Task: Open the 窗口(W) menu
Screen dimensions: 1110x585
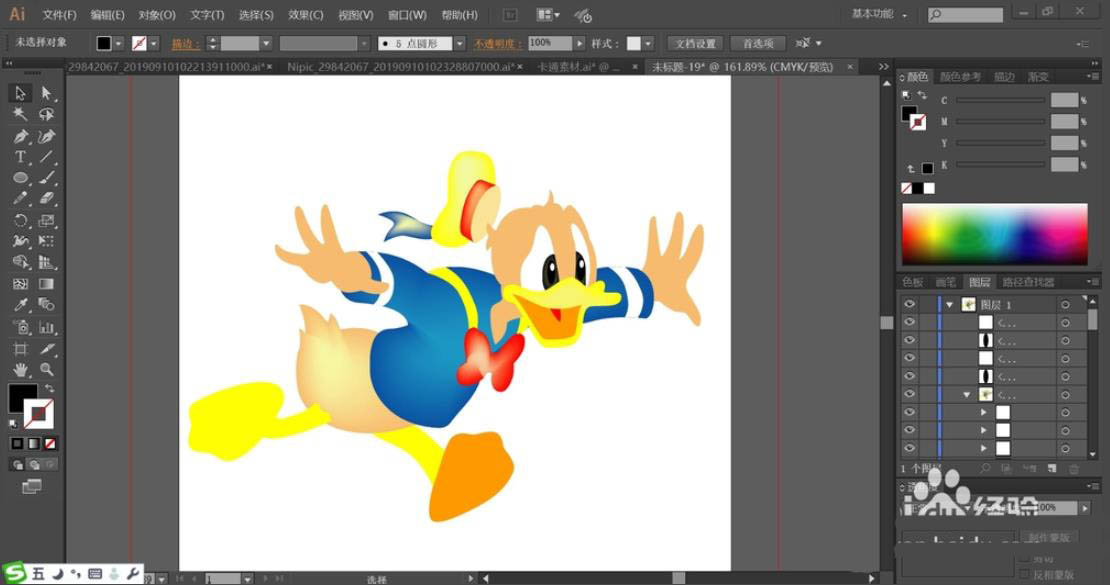Action: click(x=407, y=15)
